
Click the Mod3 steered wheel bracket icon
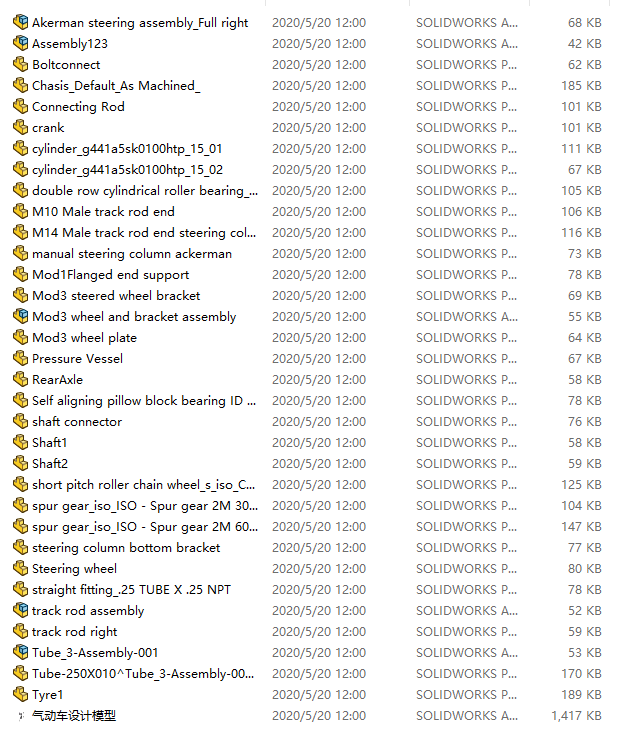[x=21, y=295]
